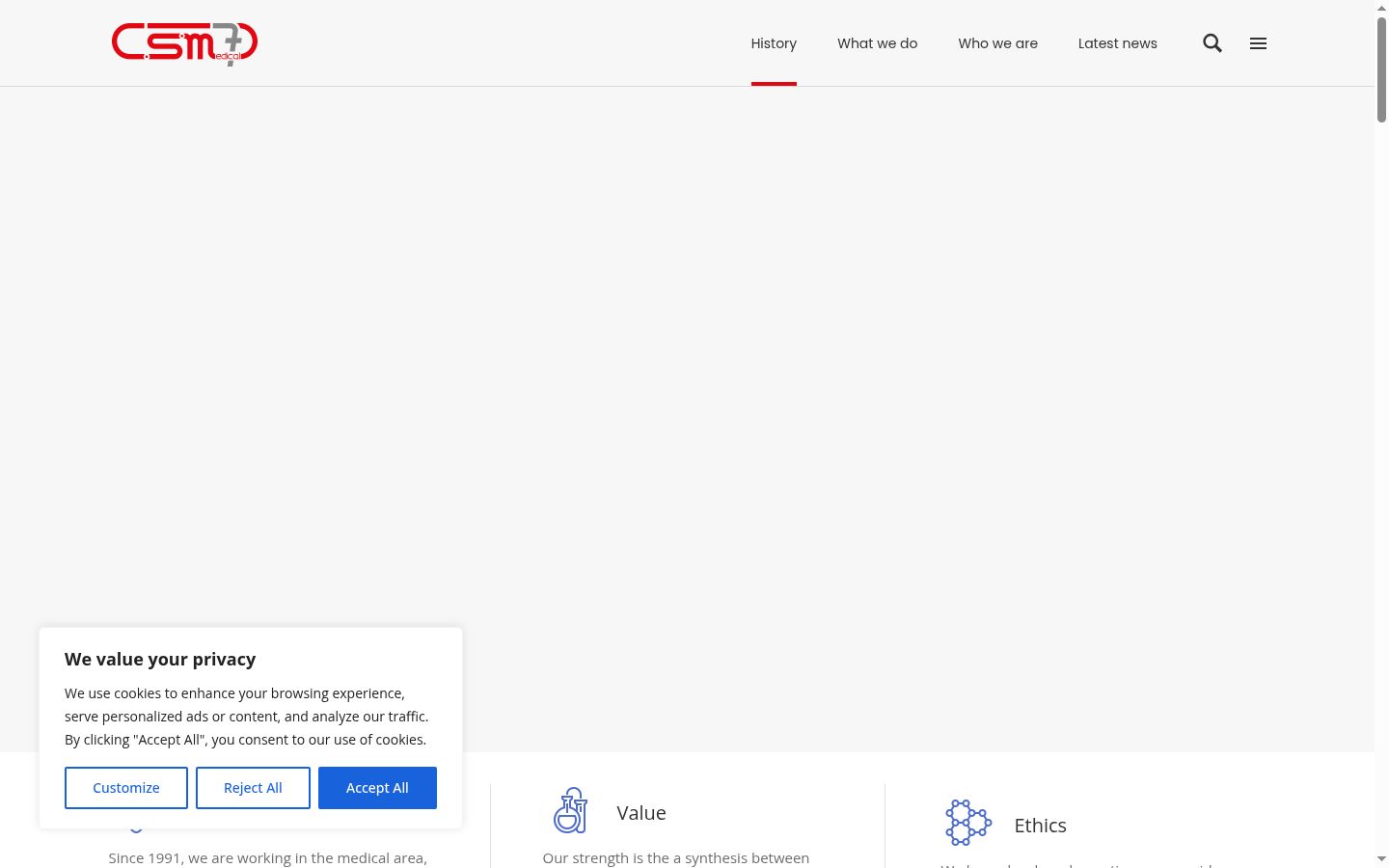Open the hamburger menu icon
This screenshot has width=1389, height=868.
[1258, 43]
